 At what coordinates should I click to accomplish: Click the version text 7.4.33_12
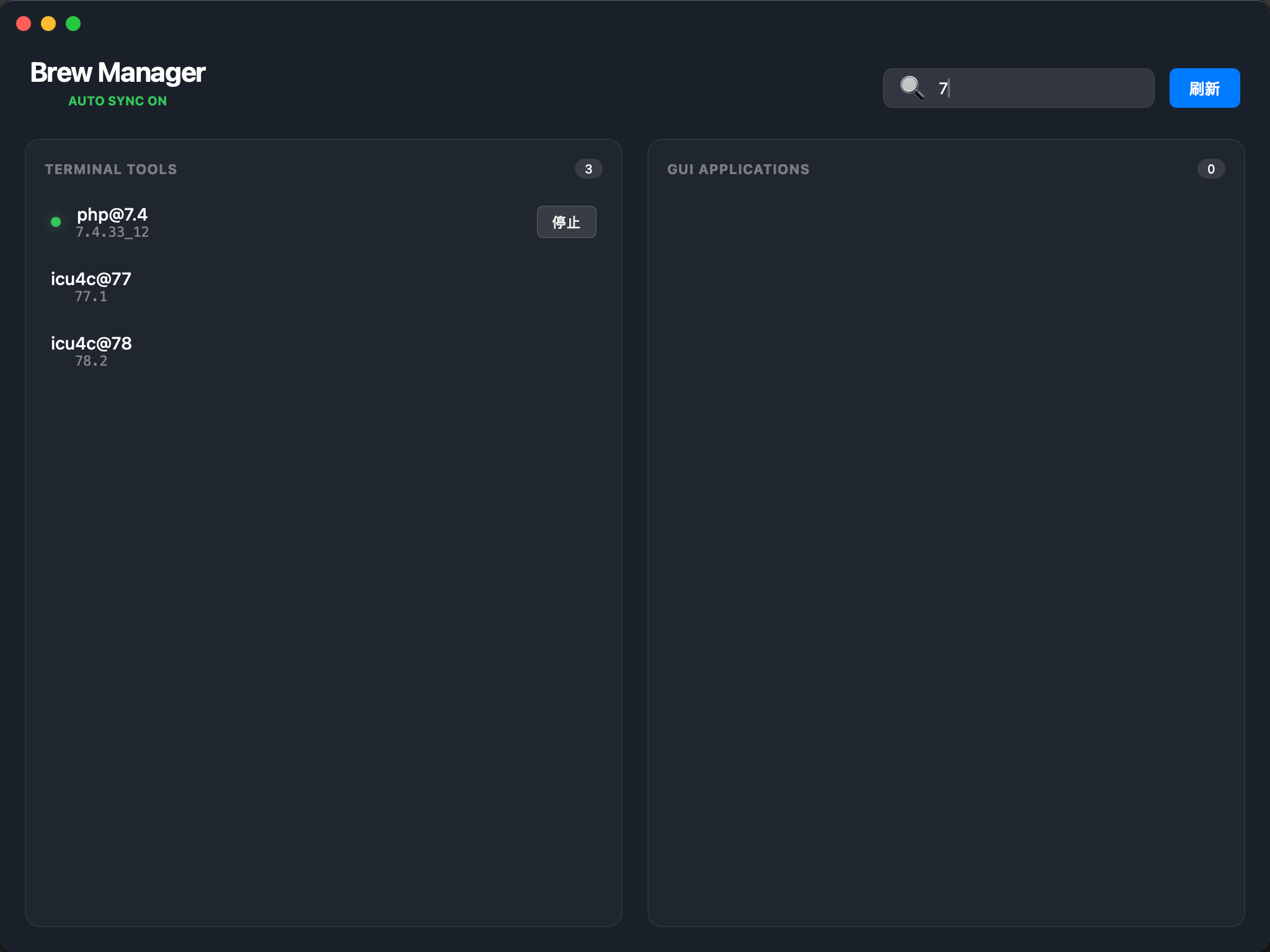[112, 232]
